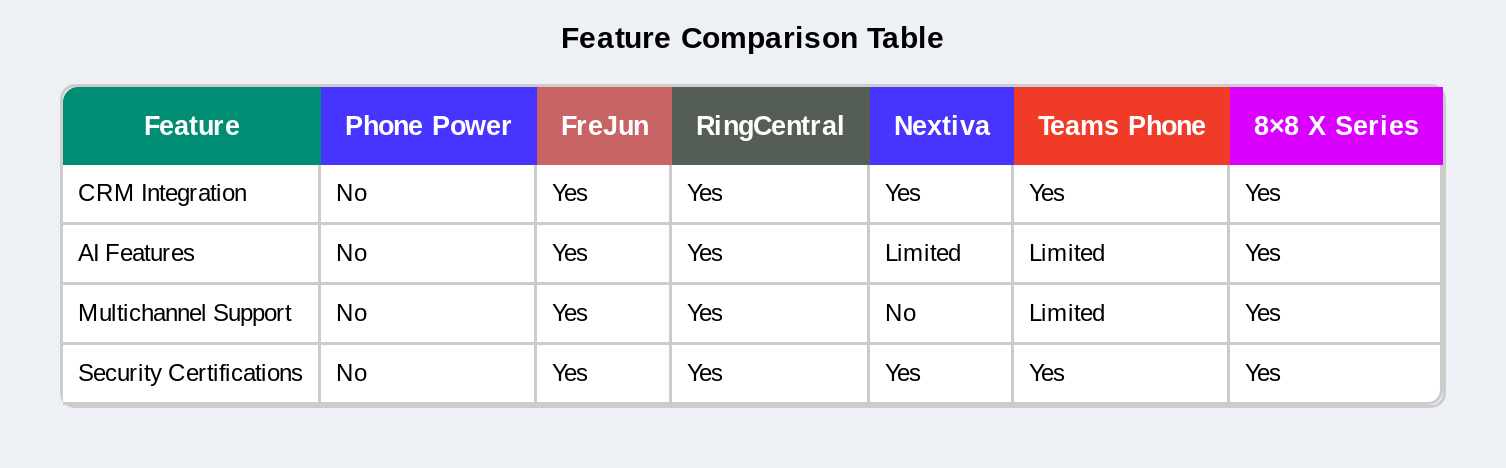Click the FreJun column header

point(604,126)
